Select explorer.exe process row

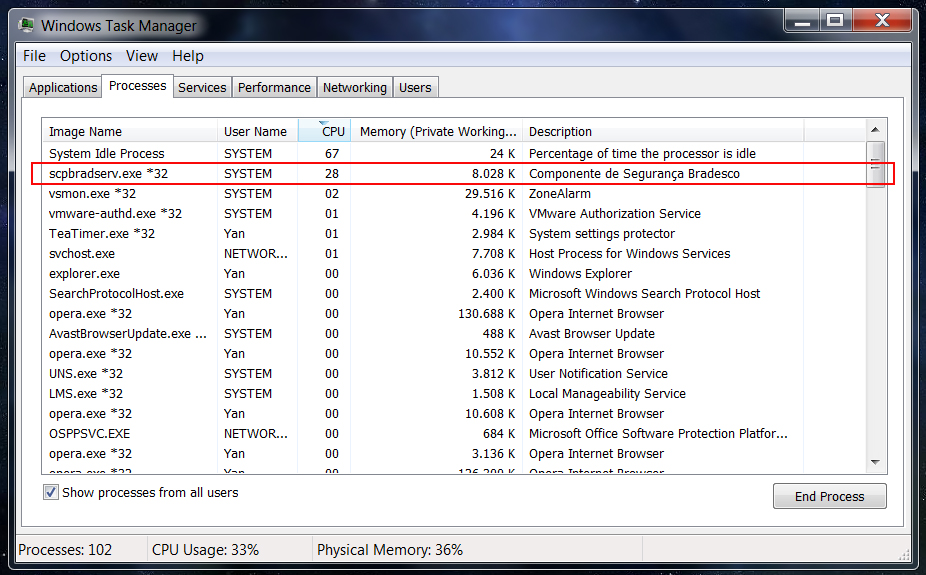(x=453, y=274)
